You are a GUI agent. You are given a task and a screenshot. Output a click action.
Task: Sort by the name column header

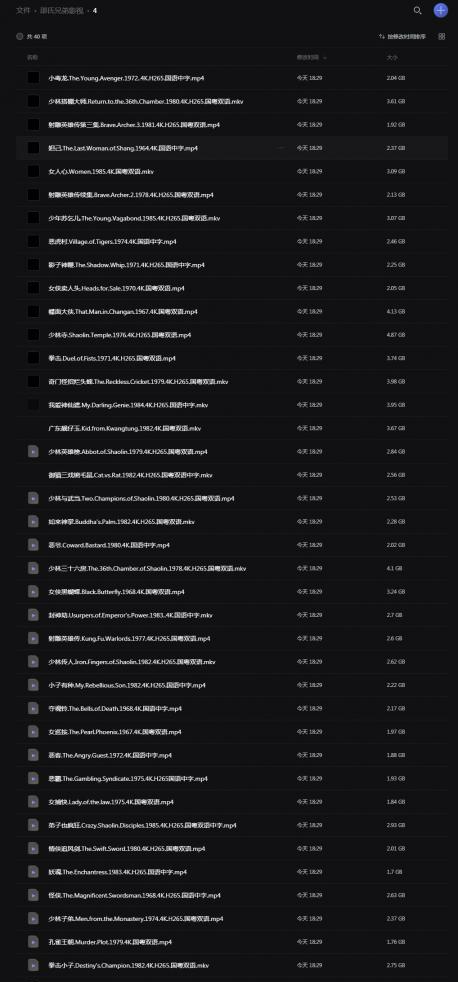[x=32, y=57]
